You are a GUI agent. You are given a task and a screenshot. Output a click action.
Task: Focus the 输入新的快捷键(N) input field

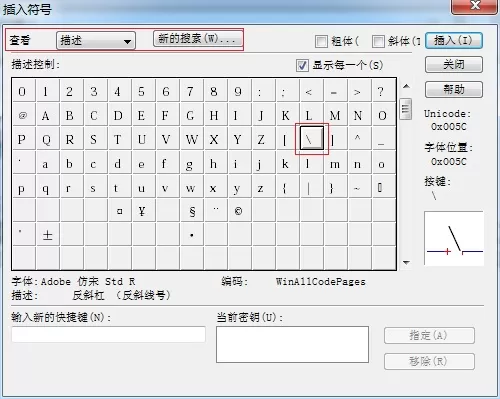pyautogui.click(x=108, y=334)
